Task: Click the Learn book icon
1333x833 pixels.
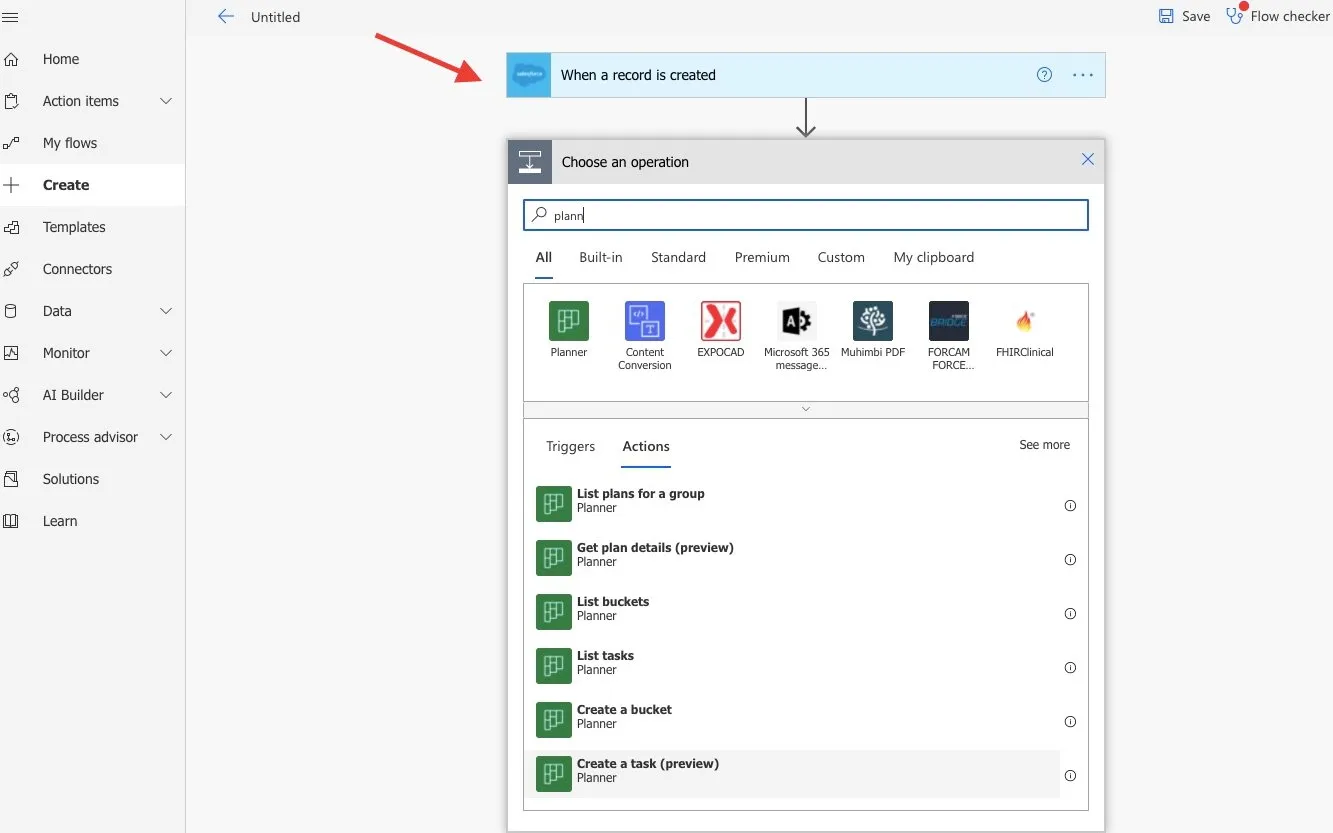Action: pos(12,521)
